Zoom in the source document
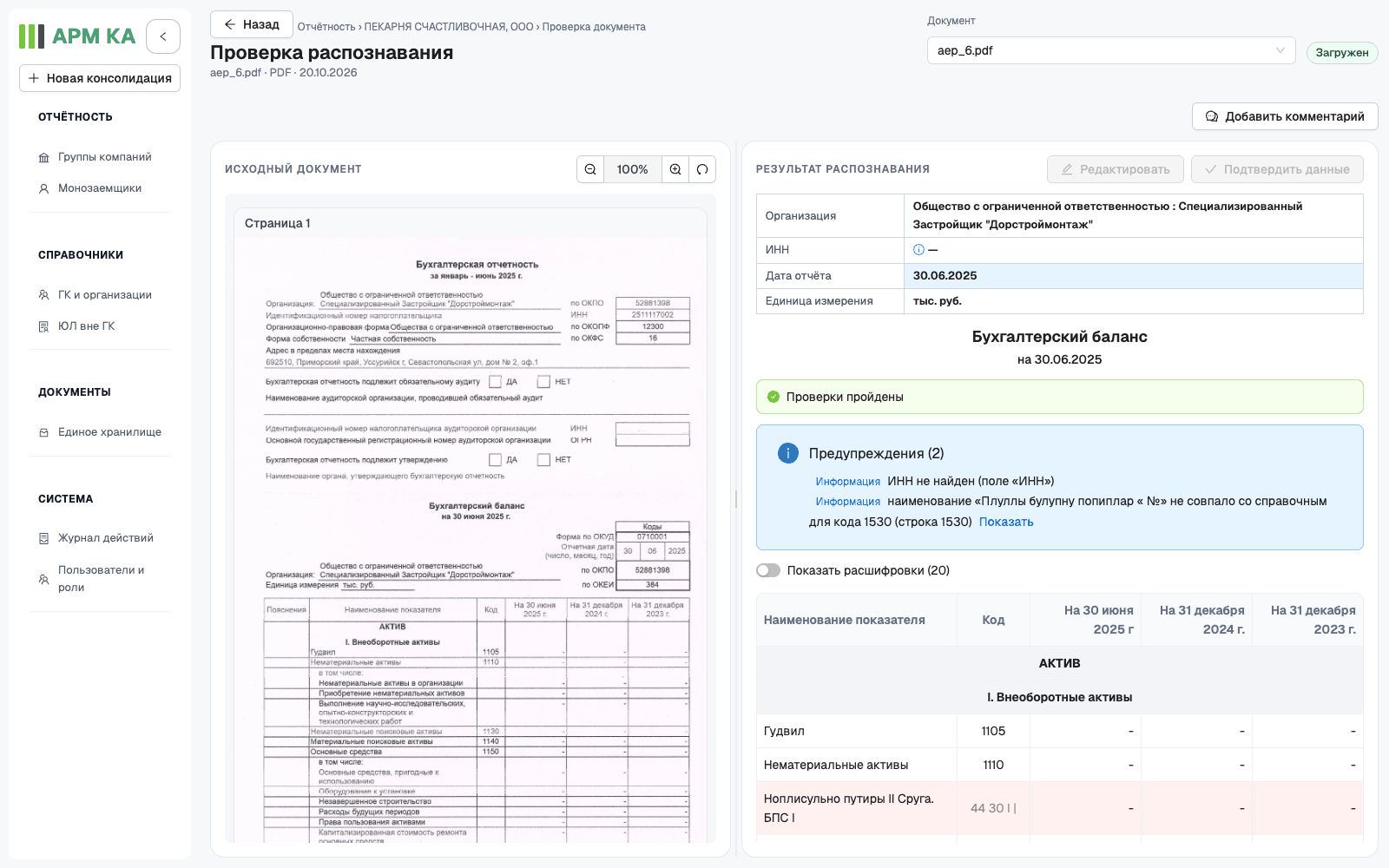This screenshot has width=1389, height=868. click(x=675, y=169)
